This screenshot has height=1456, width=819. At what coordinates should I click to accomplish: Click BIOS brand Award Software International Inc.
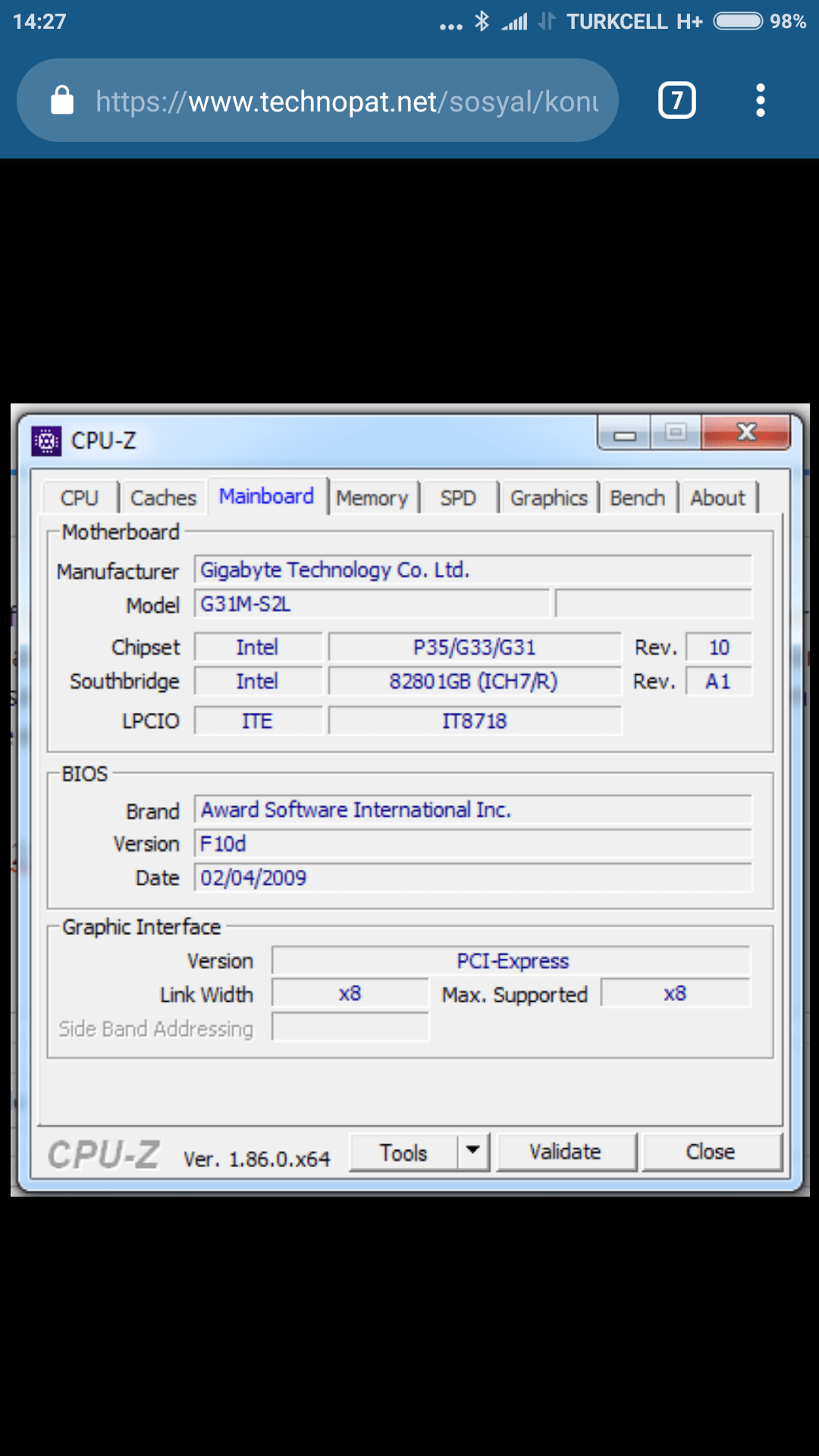click(x=473, y=810)
